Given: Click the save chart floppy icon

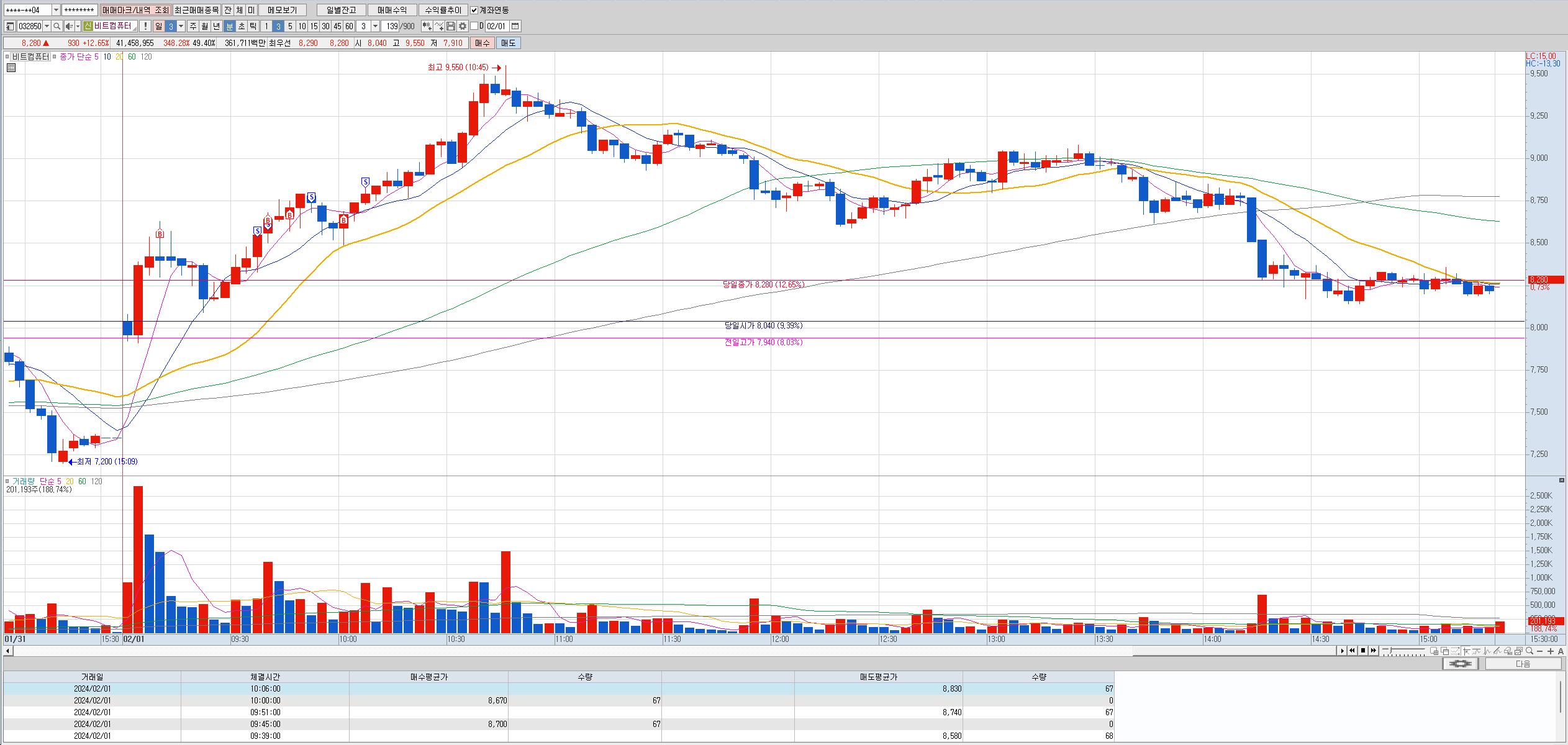Looking at the screenshot, I should (451, 26).
